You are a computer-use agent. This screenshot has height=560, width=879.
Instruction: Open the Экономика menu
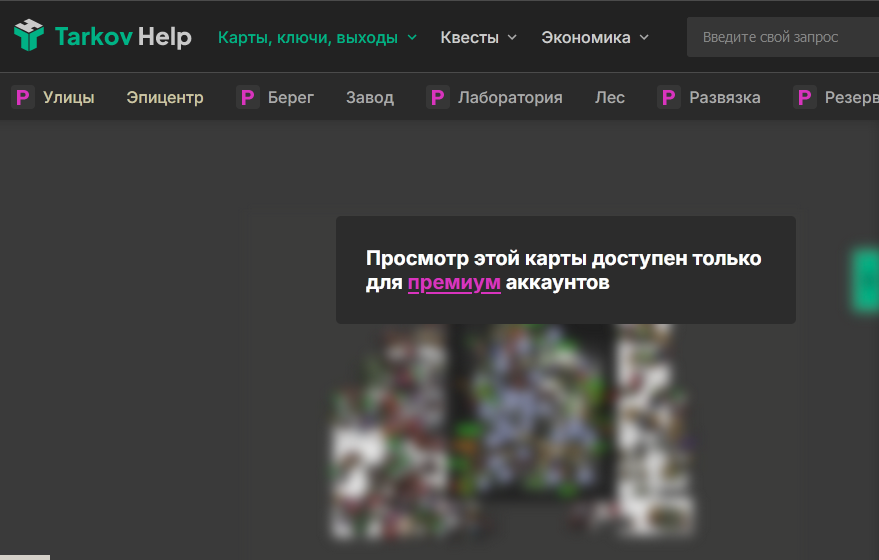[x=586, y=38]
